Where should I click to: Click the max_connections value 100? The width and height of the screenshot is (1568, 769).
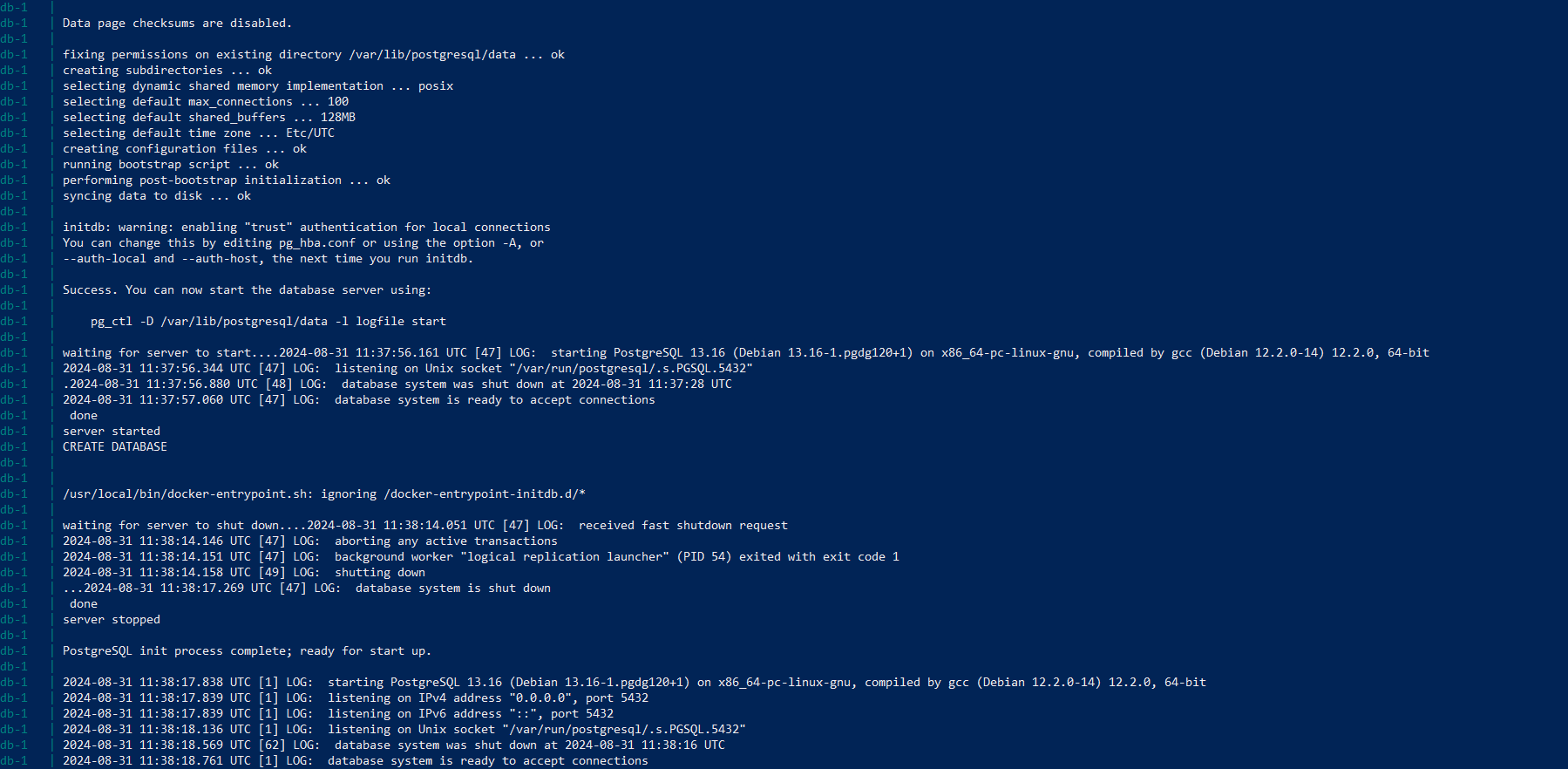coord(337,102)
